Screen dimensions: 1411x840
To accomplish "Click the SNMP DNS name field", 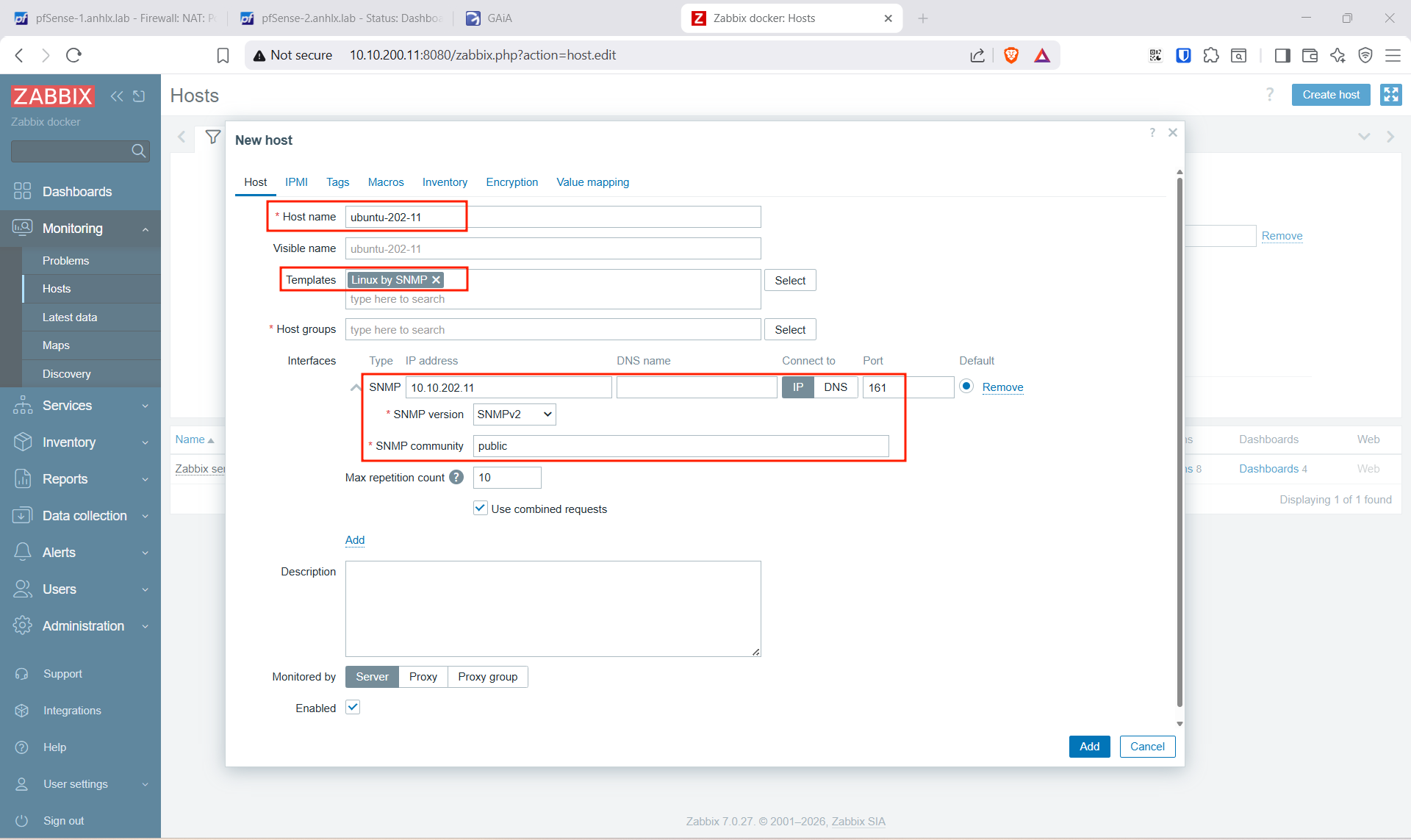I will (697, 387).
